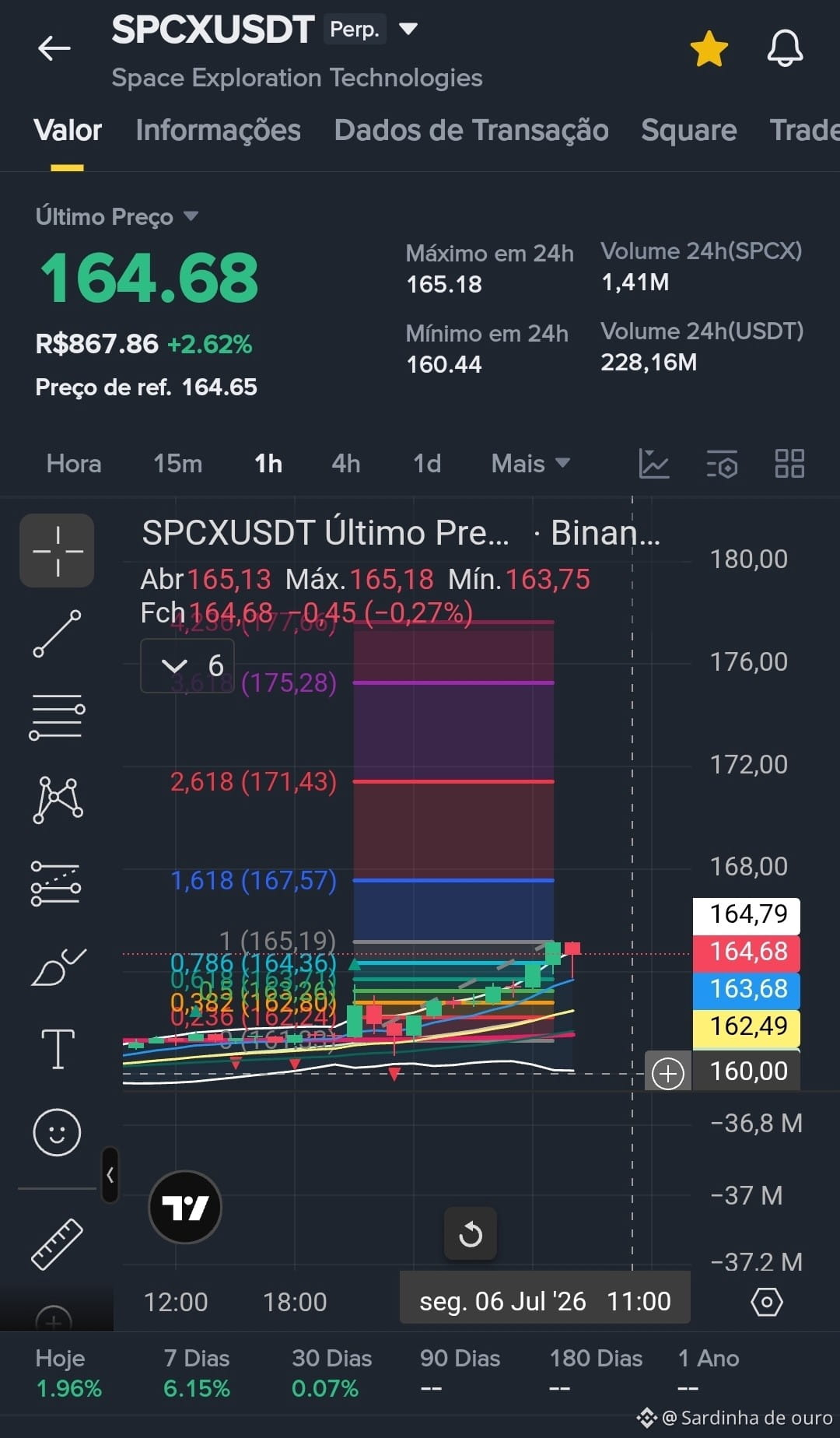Click the Máximo em 24h value 165.18
This screenshot has width=840, height=1438.
pos(444,285)
